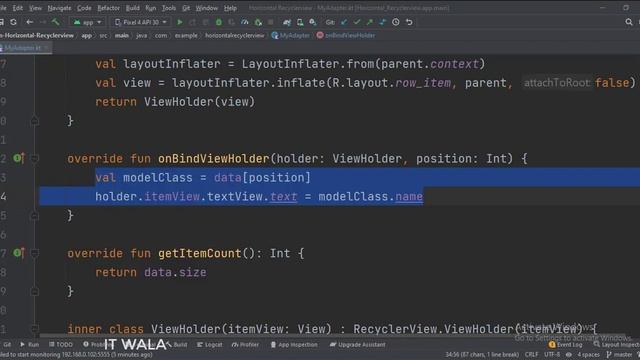Open the Logcat tool window

click(x=210, y=344)
